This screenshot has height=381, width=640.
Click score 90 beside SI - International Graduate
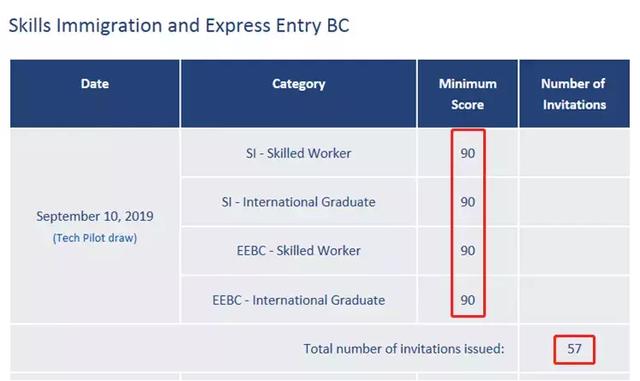[468, 202]
